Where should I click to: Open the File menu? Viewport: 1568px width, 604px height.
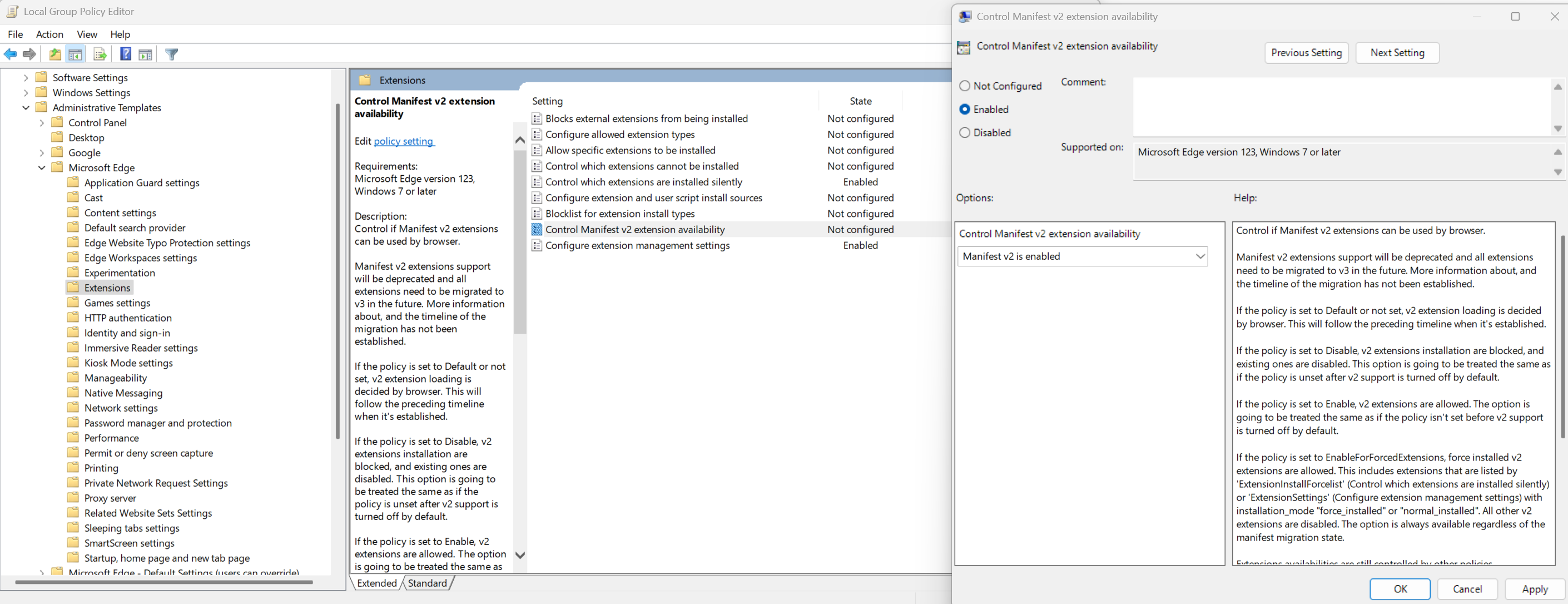[15, 34]
